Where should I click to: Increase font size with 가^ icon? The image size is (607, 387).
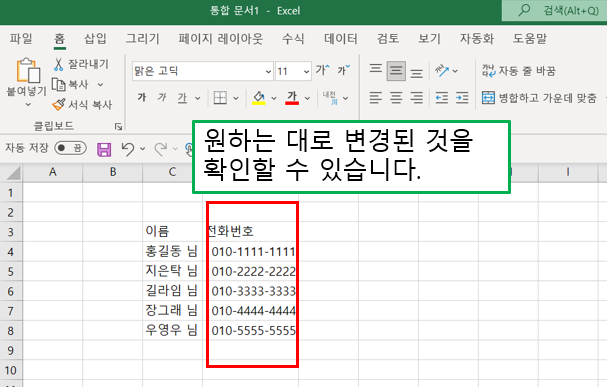[322, 70]
